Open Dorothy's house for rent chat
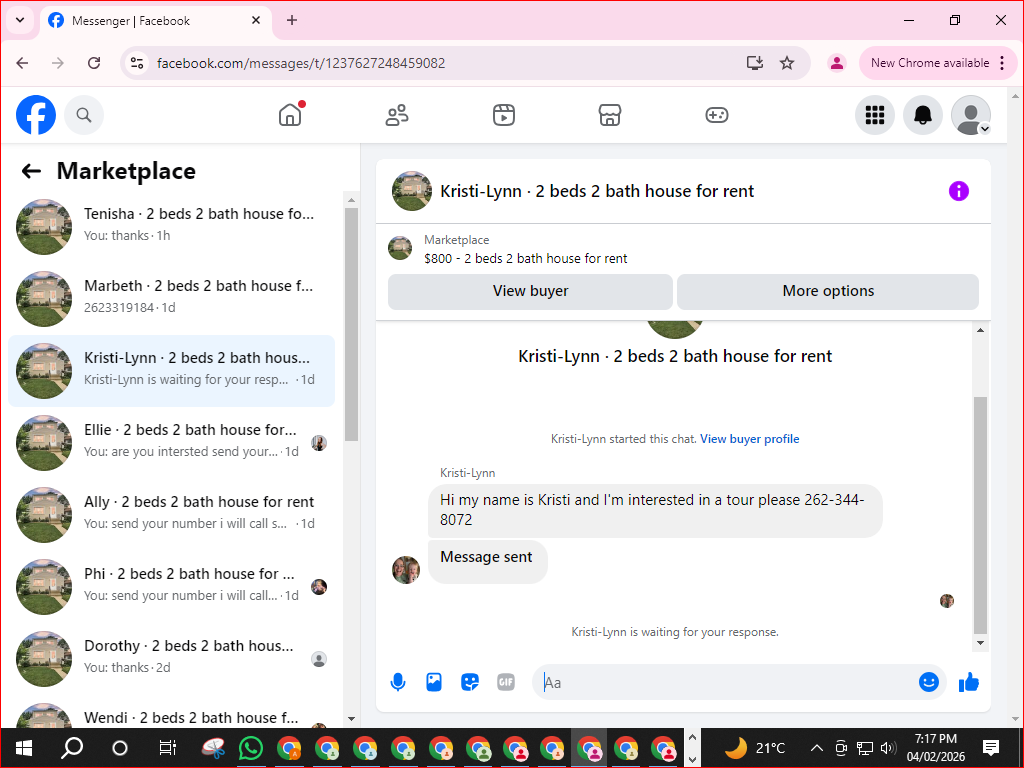This screenshot has width=1024, height=768. (x=171, y=658)
